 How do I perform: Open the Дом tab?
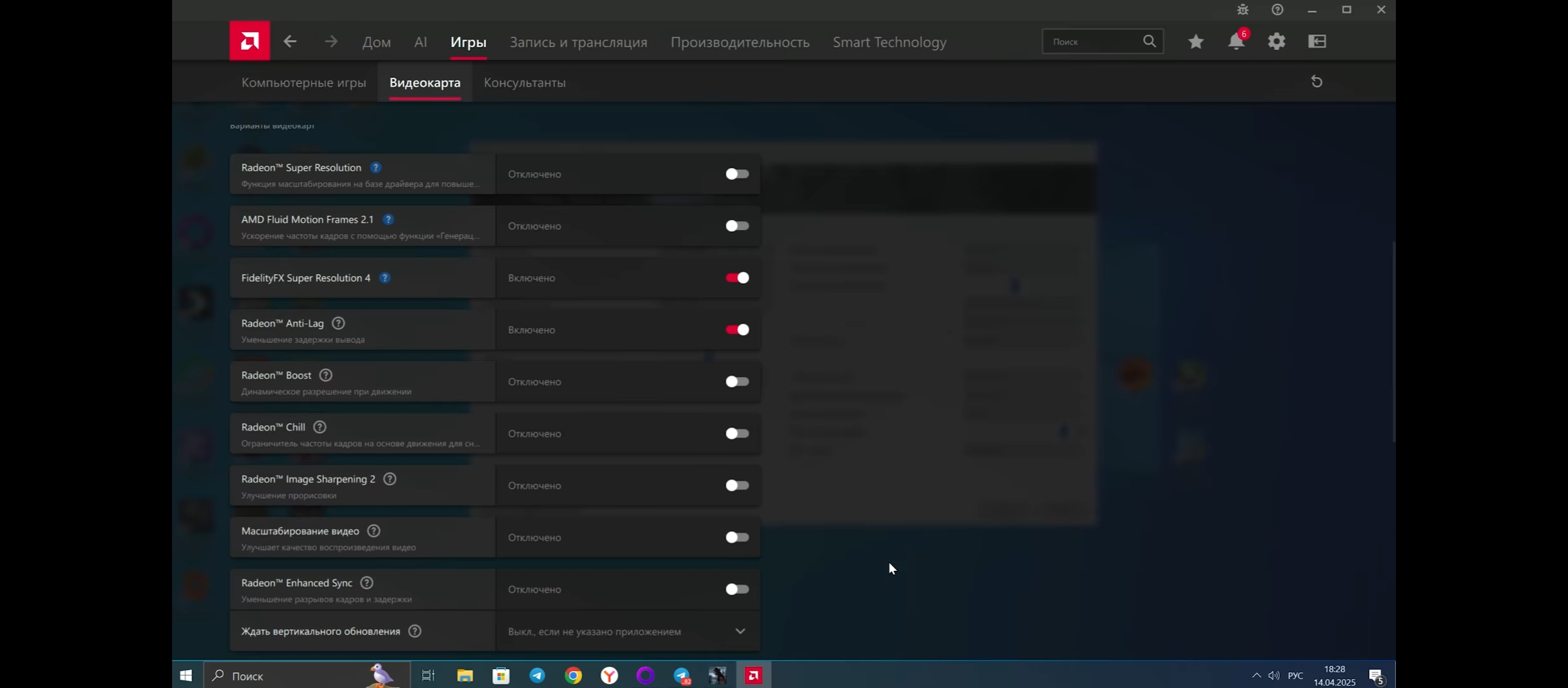(377, 42)
